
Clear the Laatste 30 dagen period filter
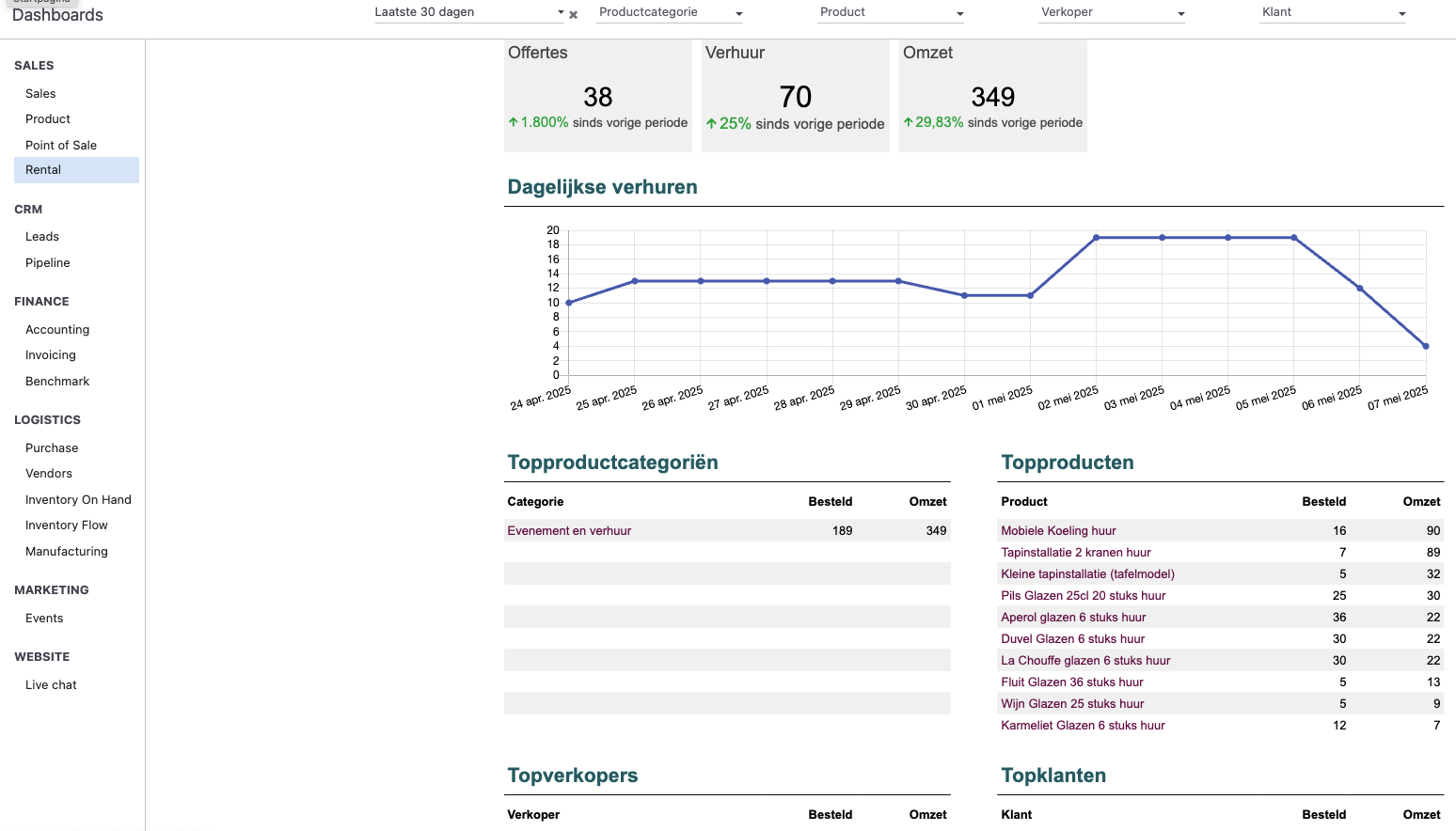(573, 15)
